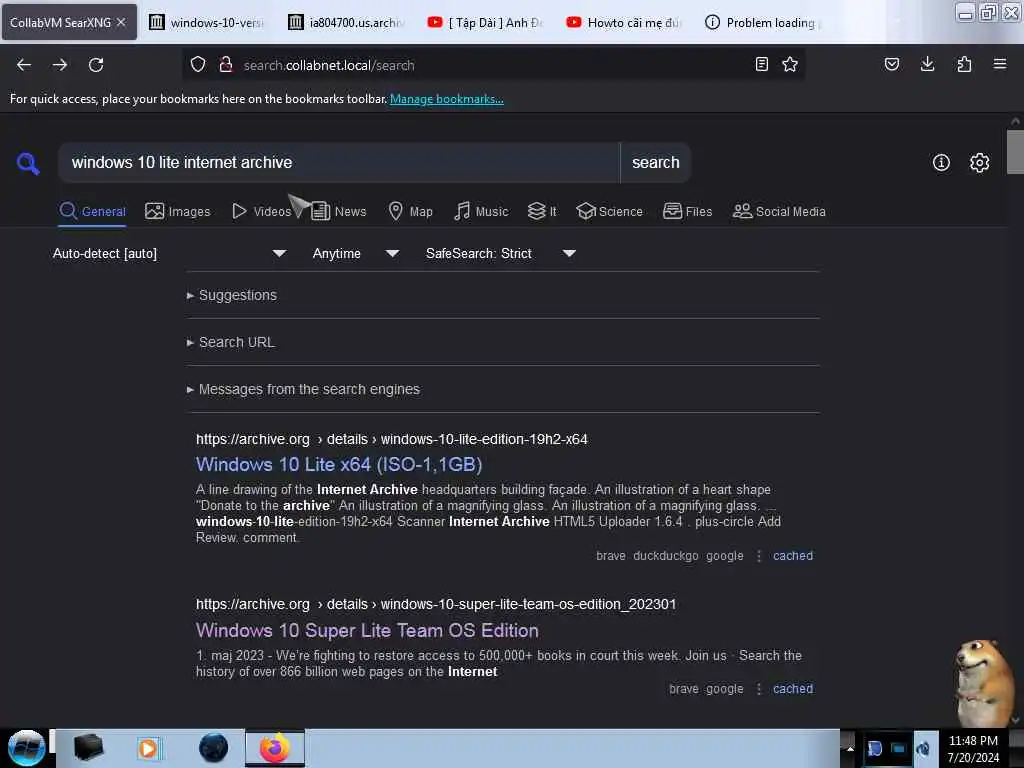The image size is (1024, 768).
Task: Select the Science search category
Action: point(609,211)
